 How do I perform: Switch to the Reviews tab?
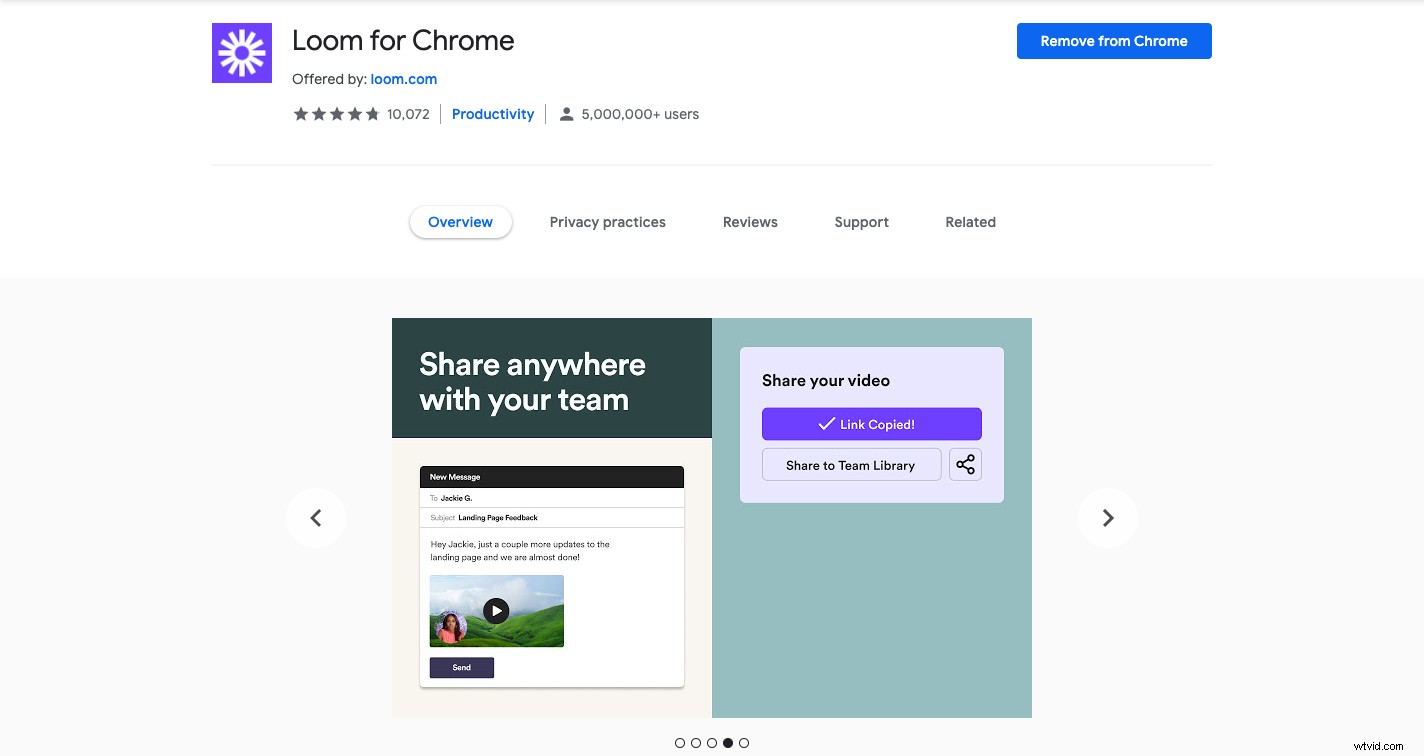[x=750, y=222]
